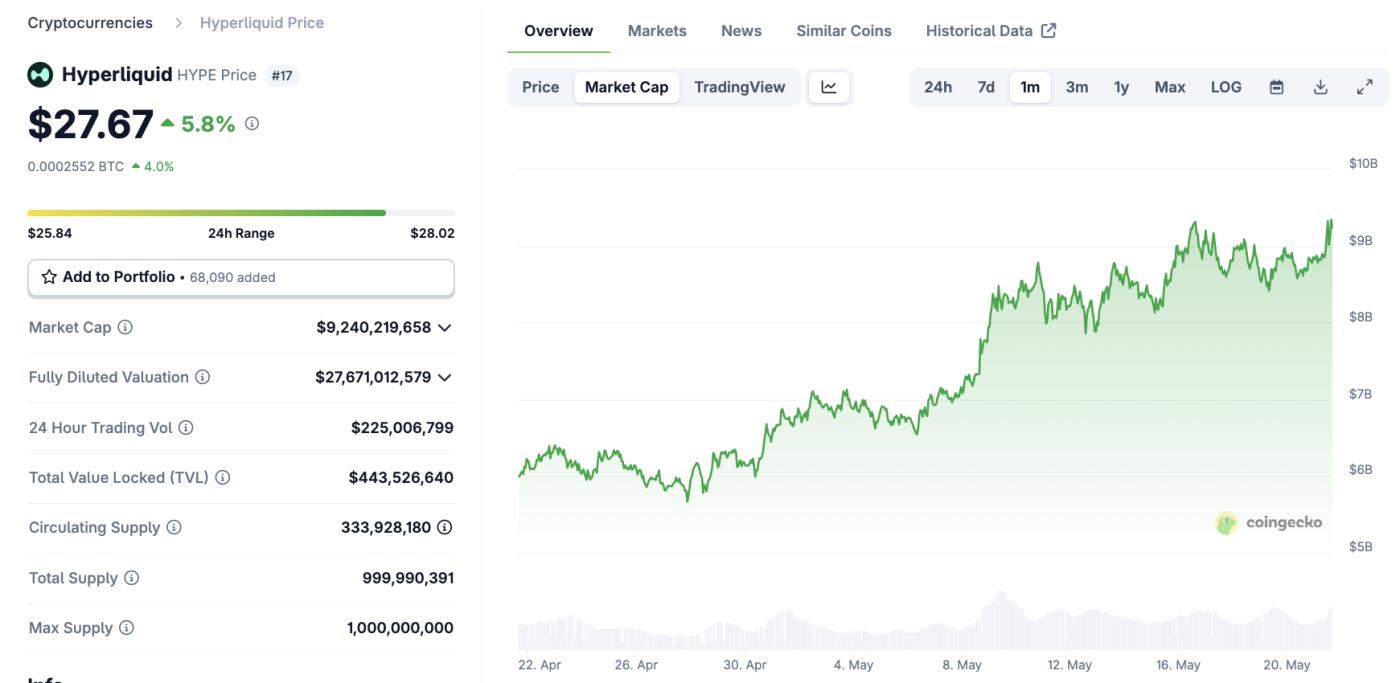Open the calendar date range picker
1400x683 pixels.
click(1274, 87)
